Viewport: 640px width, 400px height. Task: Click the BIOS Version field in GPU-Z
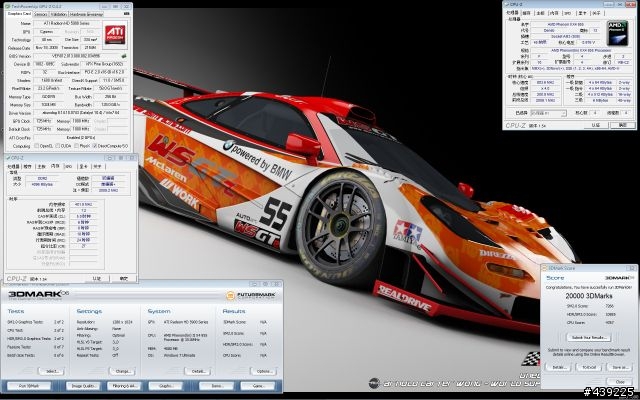coord(76,56)
